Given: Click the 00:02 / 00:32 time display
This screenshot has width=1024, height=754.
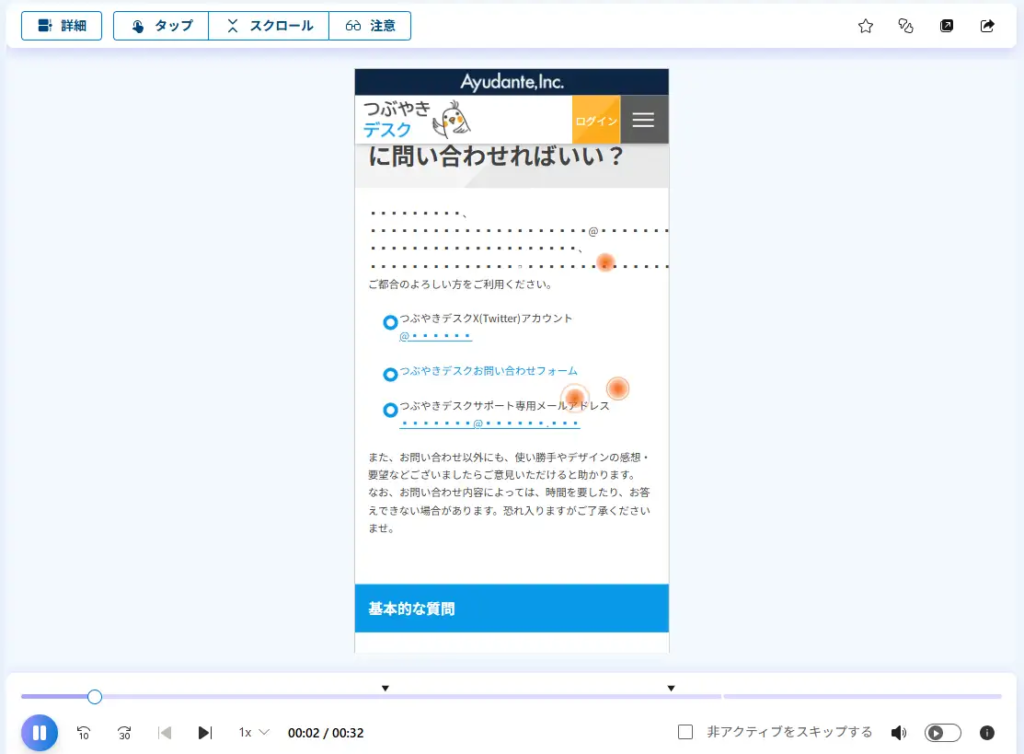Looking at the screenshot, I should [x=326, y=733].
